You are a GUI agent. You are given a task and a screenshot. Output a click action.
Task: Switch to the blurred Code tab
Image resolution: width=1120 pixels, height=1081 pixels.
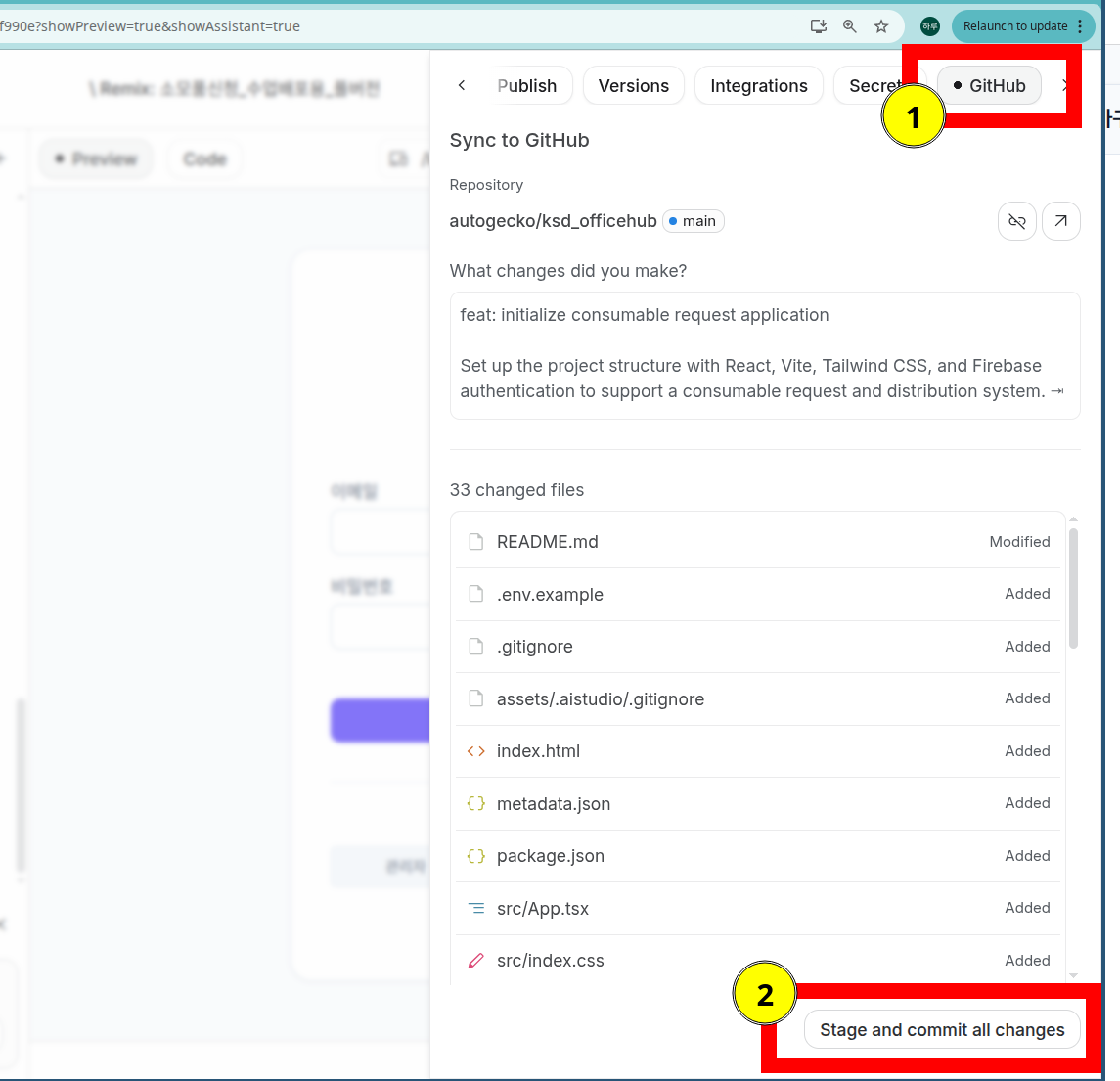tap(204, 158)
